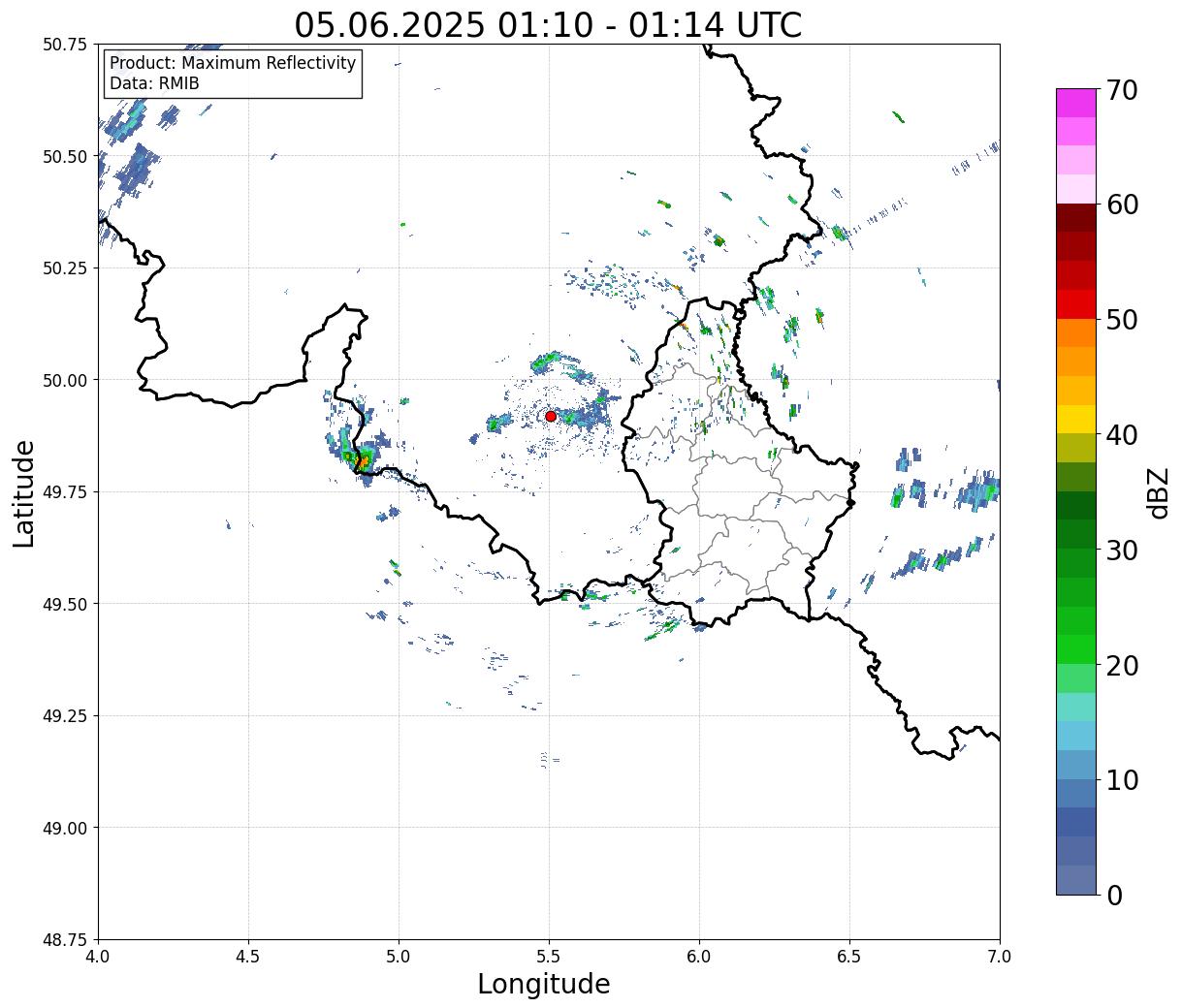
Task: Click the 'Data: RMIB' text
Action: tap(154, 83)
